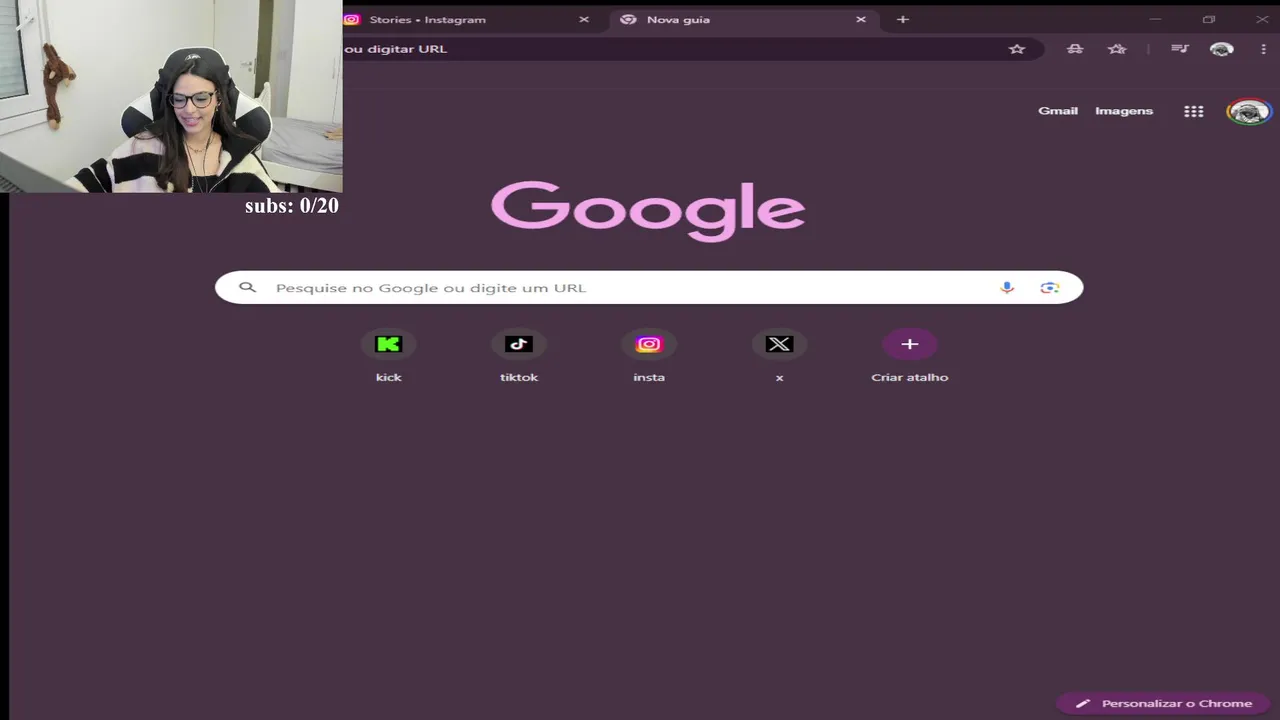This screenshot has height=720, width=1280.
Task: Start voice search with microphone icon
Action: 1007,287
